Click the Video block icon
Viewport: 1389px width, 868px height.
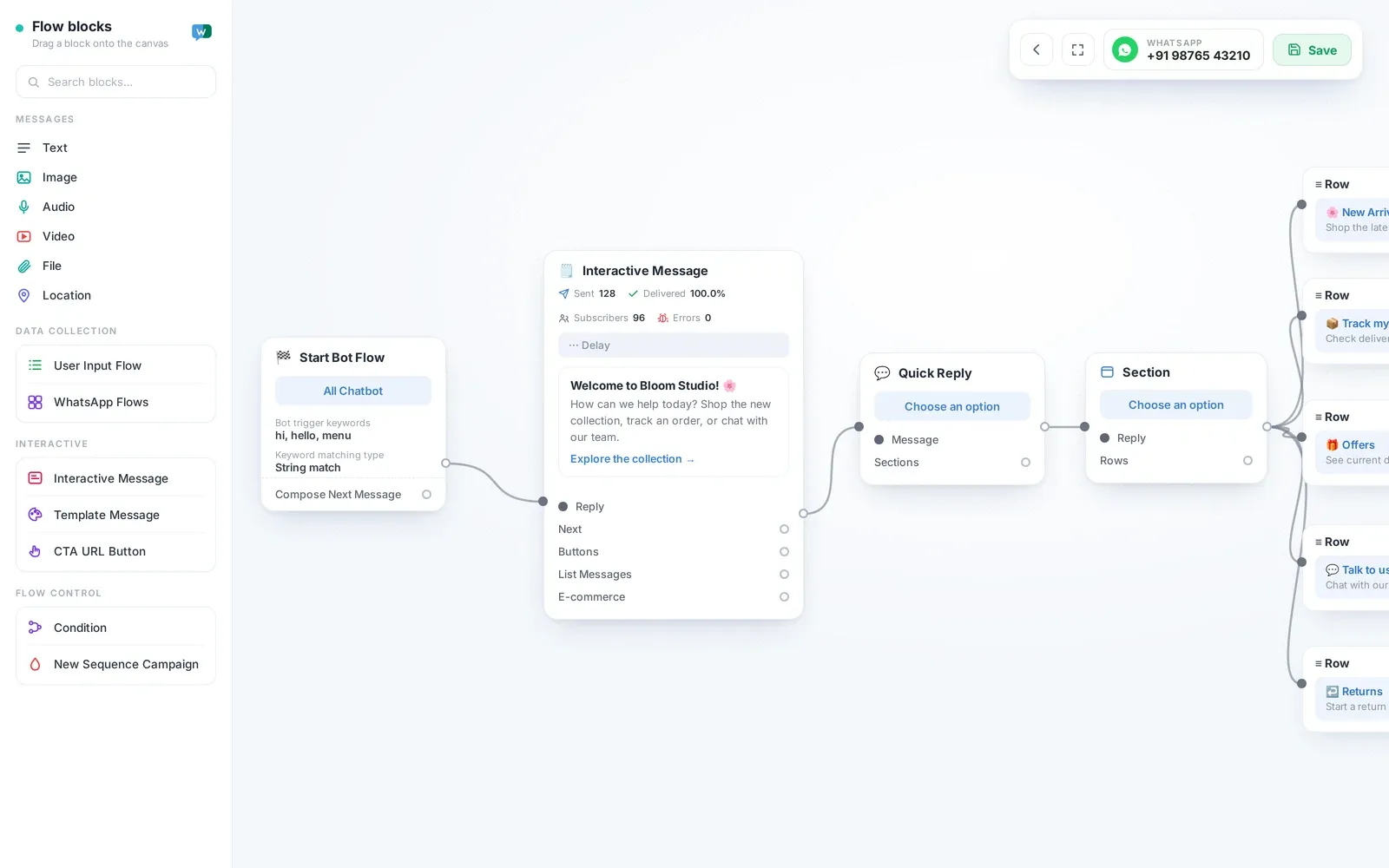[x=24, y=236]
